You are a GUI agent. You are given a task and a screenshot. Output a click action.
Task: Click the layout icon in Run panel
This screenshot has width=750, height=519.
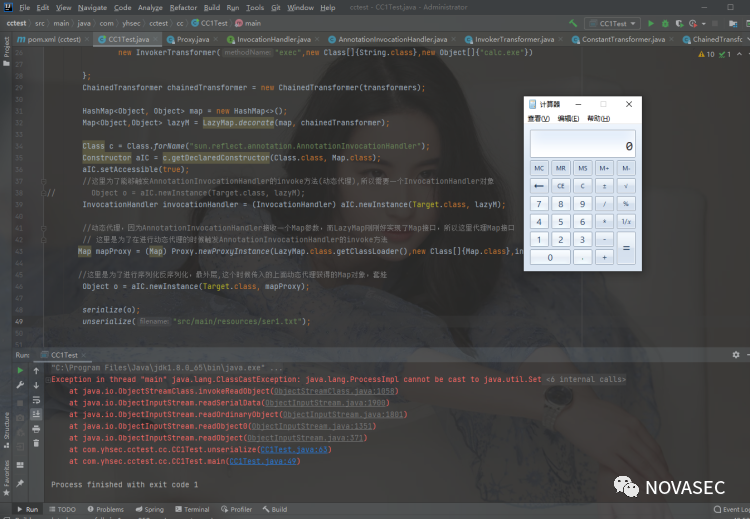[x=20, y=465]
